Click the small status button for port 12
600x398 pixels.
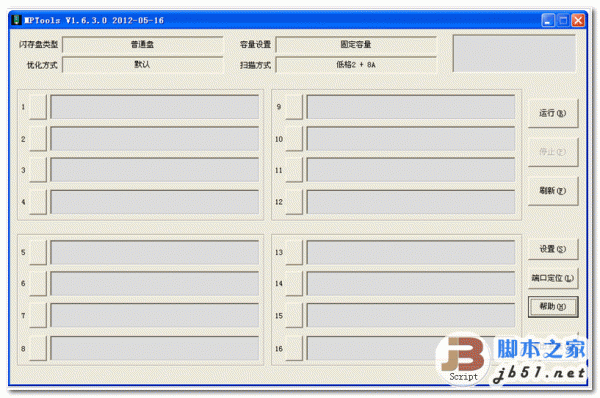(294, 202)
